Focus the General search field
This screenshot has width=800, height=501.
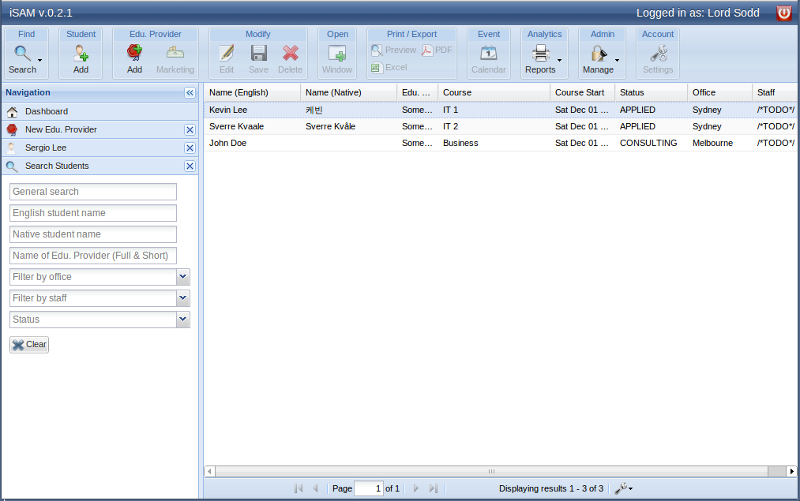[93, 192]
